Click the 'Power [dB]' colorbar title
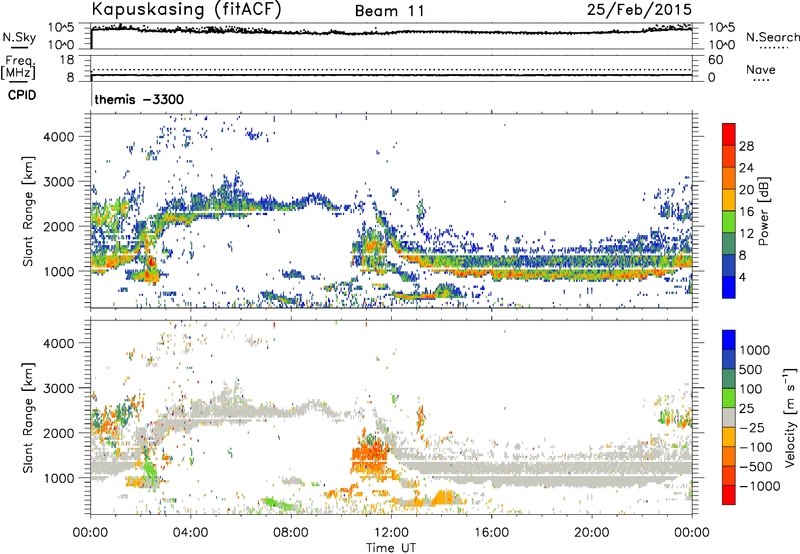The width and height of the screenshot is (800, 554). [763, 211]
